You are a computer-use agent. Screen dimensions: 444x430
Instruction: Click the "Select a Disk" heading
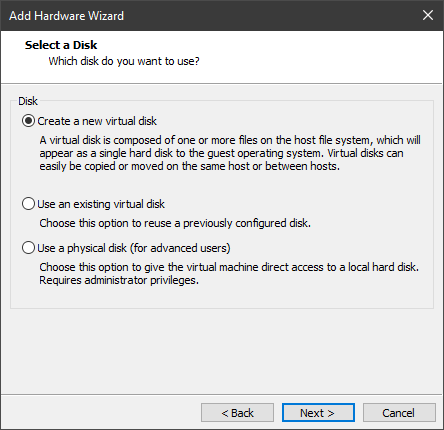[x=61, y=45]
